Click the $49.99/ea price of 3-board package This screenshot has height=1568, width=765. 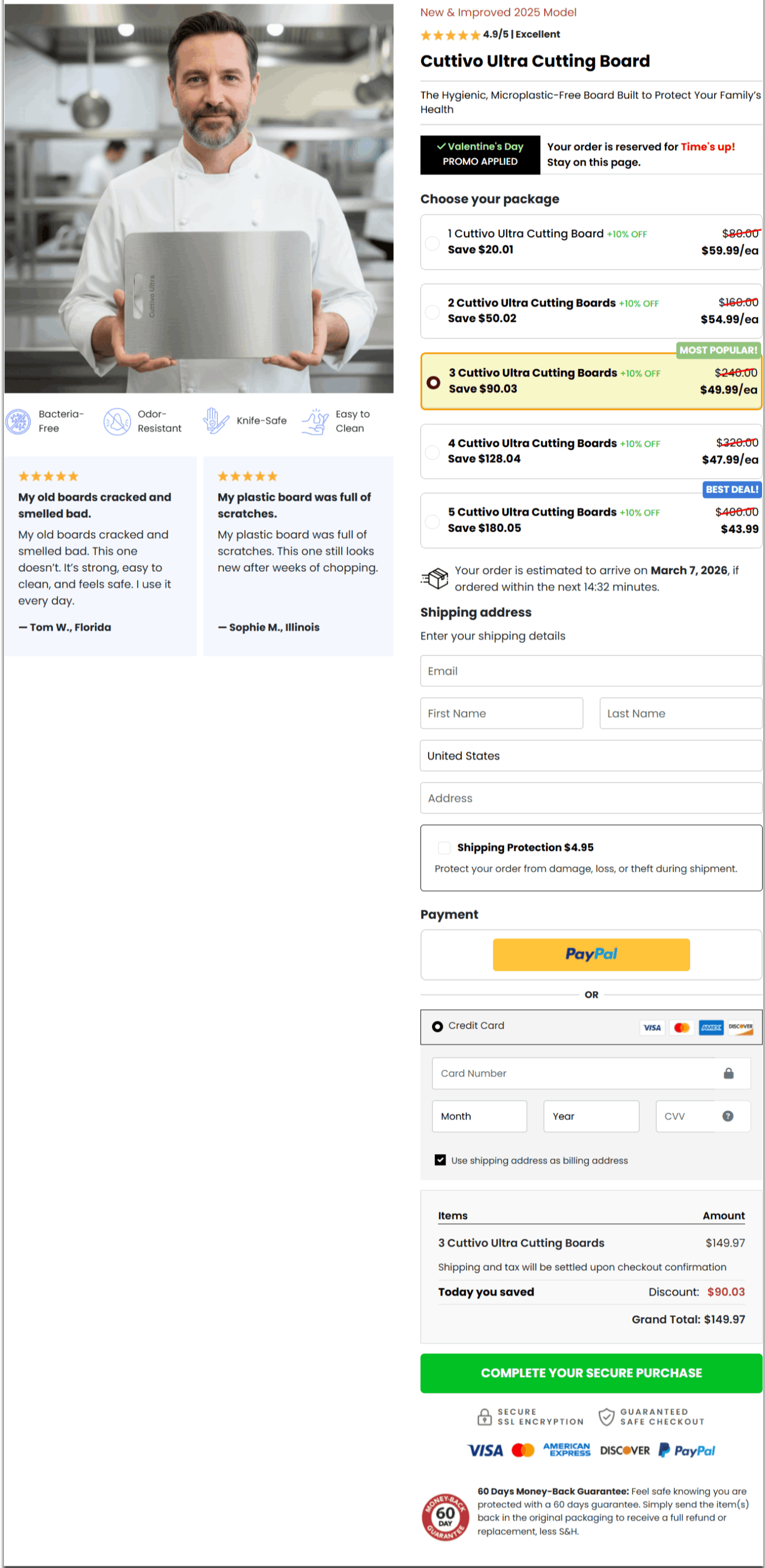pos(729,389)
